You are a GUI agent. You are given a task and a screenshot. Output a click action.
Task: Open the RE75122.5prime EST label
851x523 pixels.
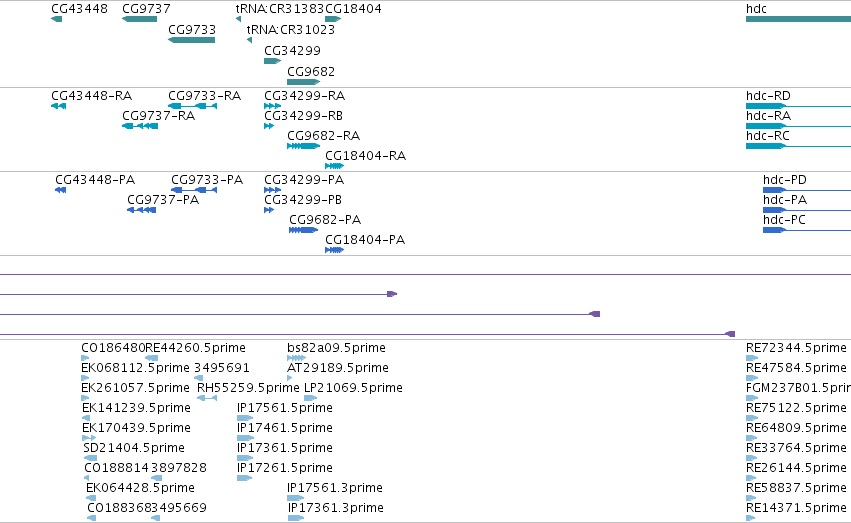point(796,409)
